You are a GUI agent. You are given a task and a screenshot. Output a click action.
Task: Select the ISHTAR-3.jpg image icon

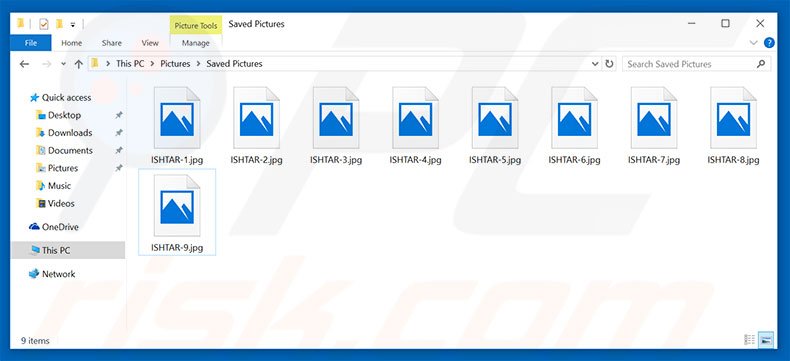[x=336, y=118]
